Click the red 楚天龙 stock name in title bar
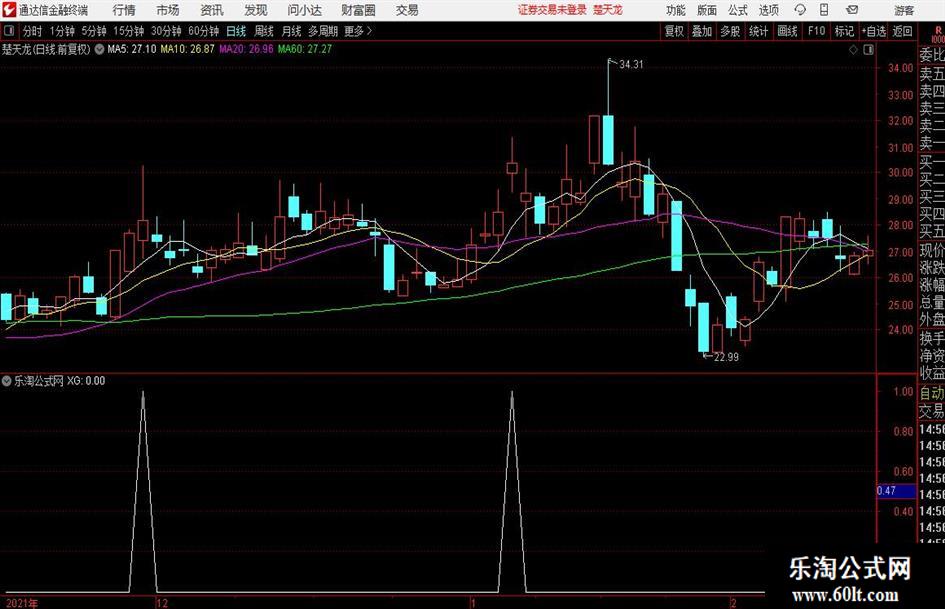945x609 pixels. 608,10
